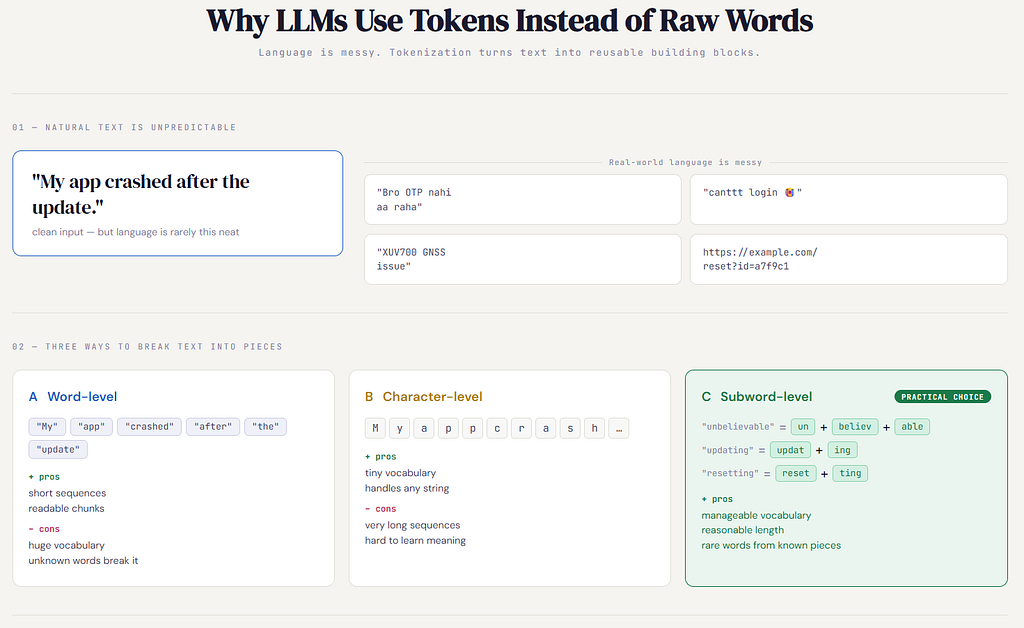This screenshot has width=1024, height=628.
Task: Click the "resetting" source word
Action: click(x=730, y=473)
